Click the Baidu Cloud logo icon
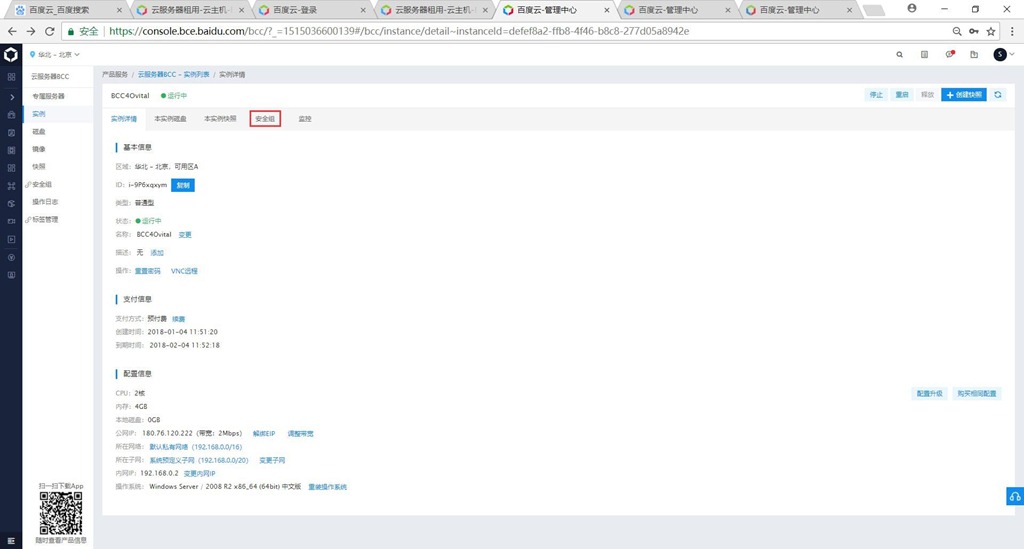Viewport: 1024px width, 549px height. (11, 54)
